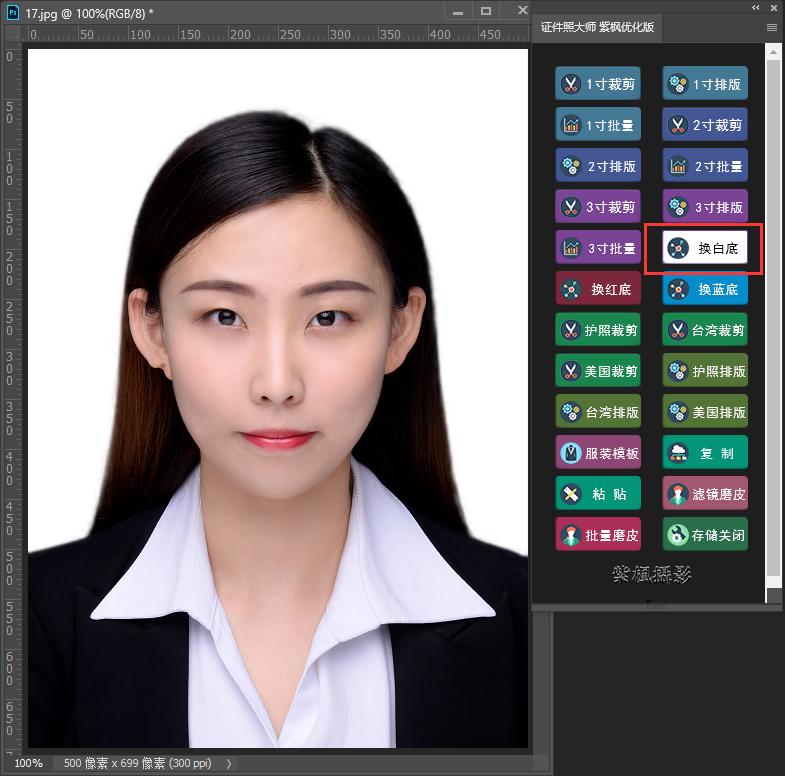Image resolution: width=785 pixels, height=776 pixels.
Task: Expand the status bar info arrow
Action: pyautogui.click(x=229, y=763)
